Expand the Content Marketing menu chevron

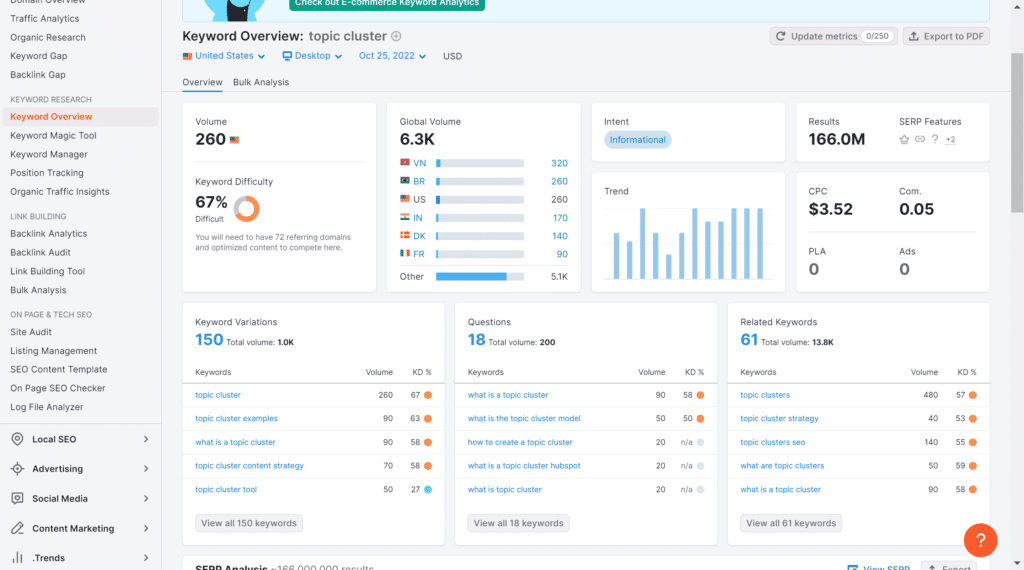[x=146, y=528]
